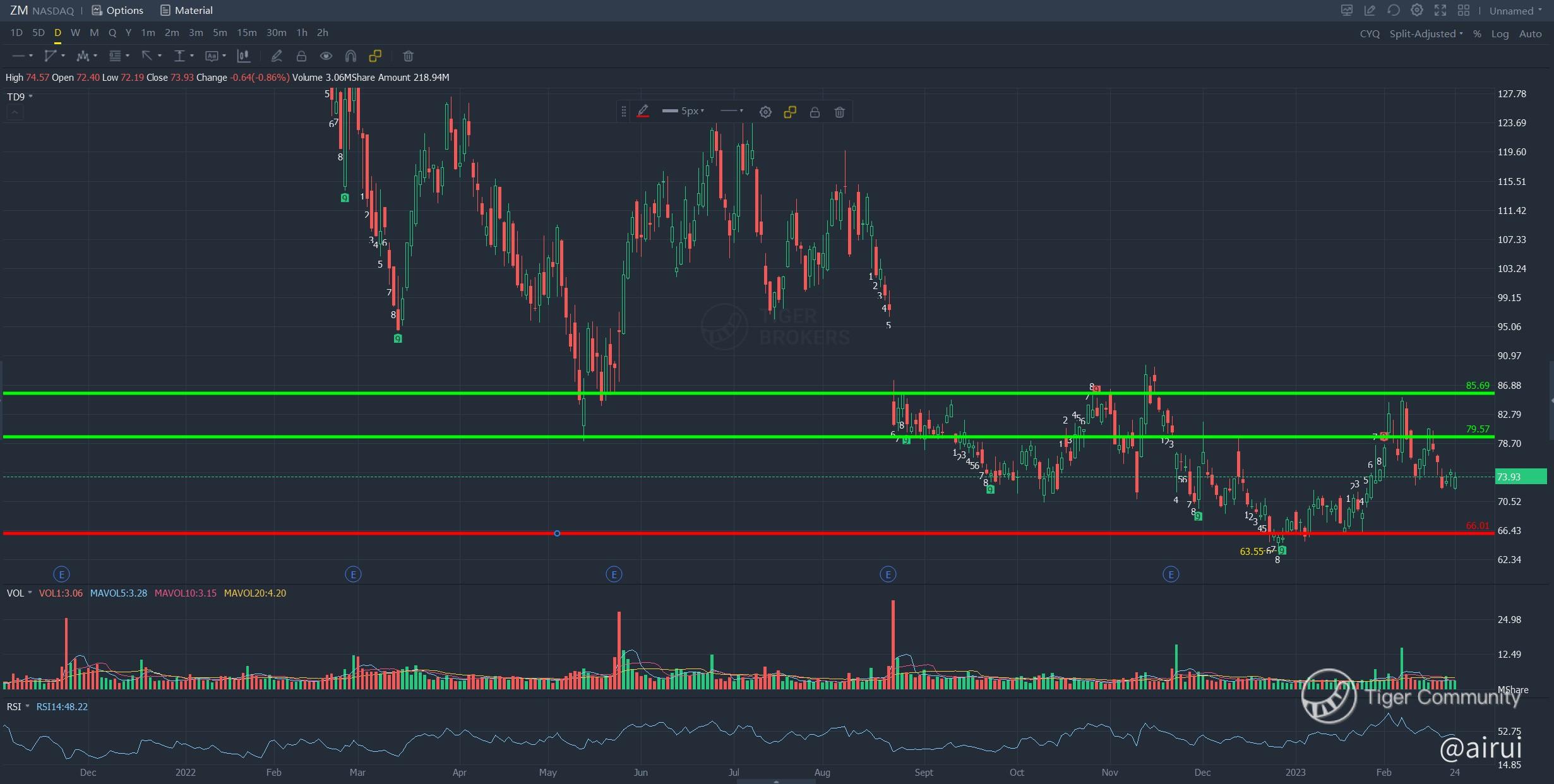Toggle the lock drawings icon in main toolbar

pos(301,56)
